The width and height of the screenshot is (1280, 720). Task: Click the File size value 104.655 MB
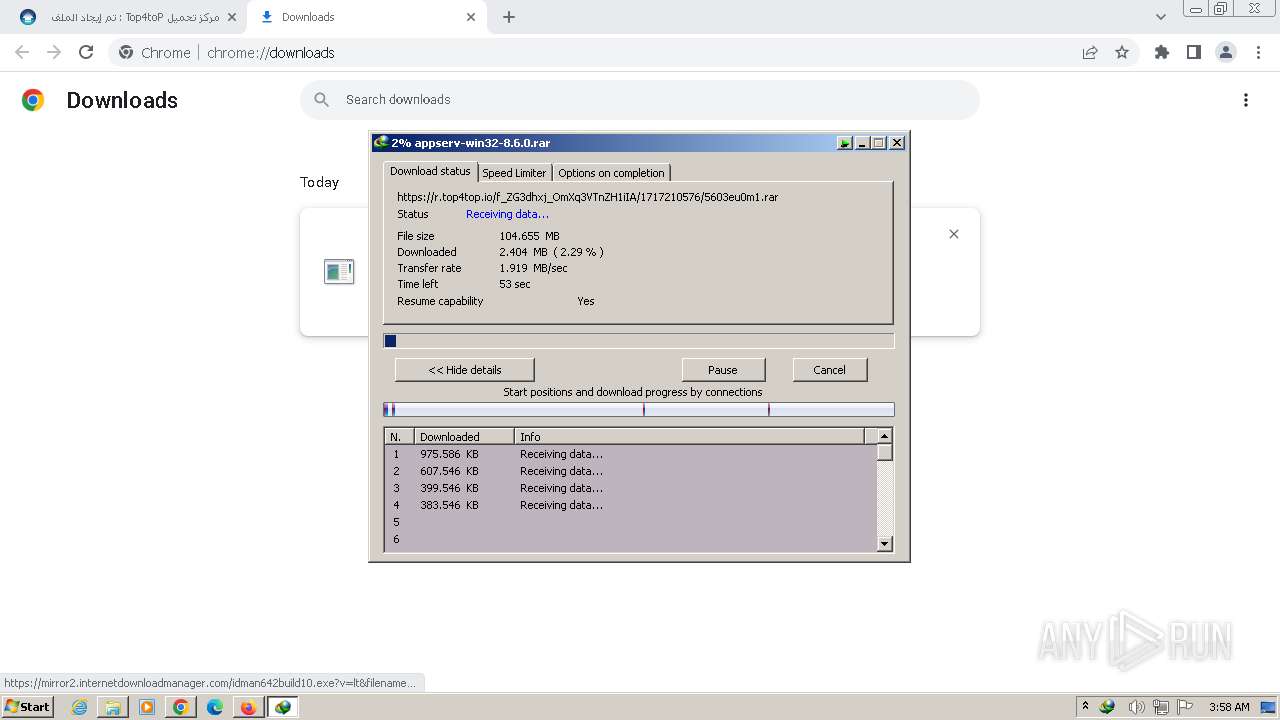[x=529, y=236]
